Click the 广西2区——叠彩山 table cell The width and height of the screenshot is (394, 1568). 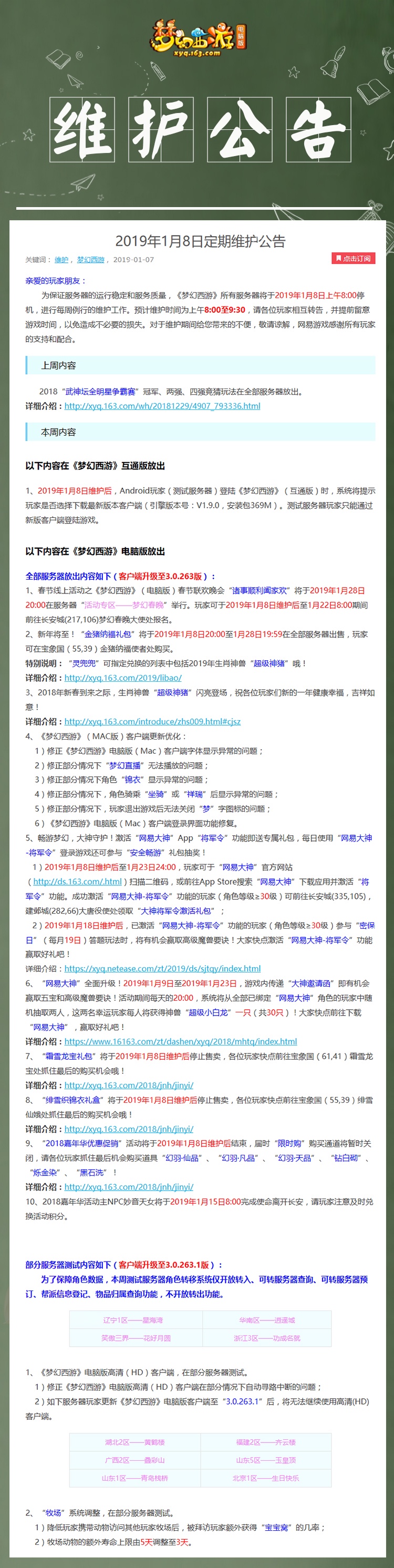point(135,1460)
